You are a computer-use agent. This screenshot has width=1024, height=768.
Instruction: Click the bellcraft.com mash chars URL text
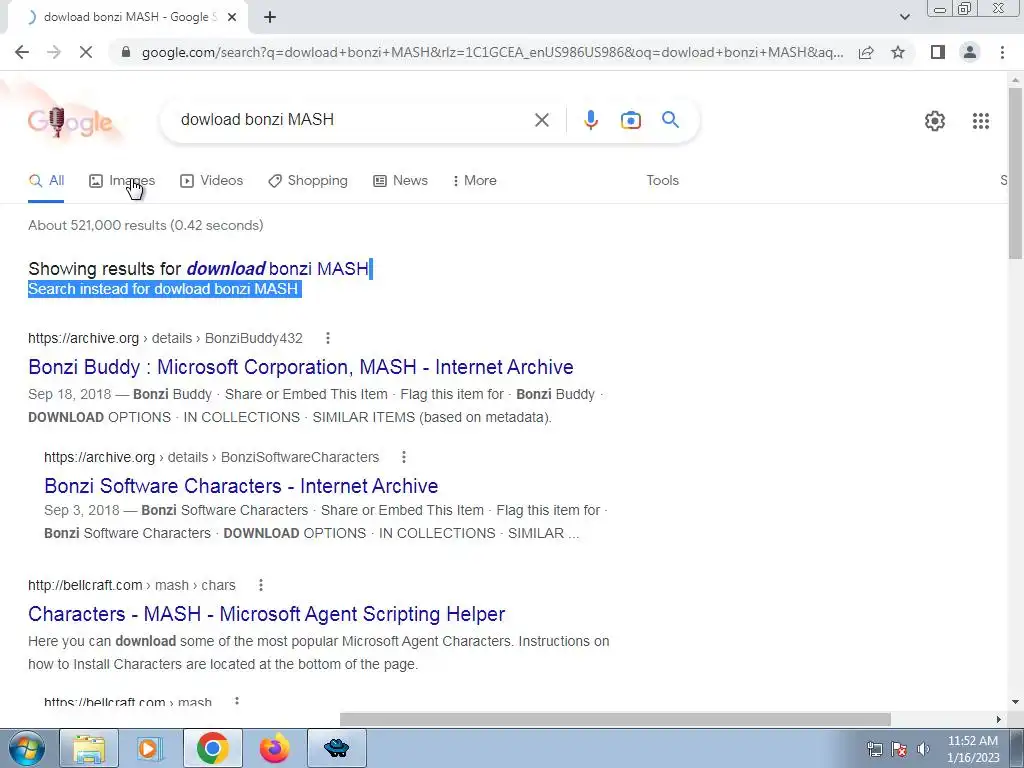[x=132, y=585]
